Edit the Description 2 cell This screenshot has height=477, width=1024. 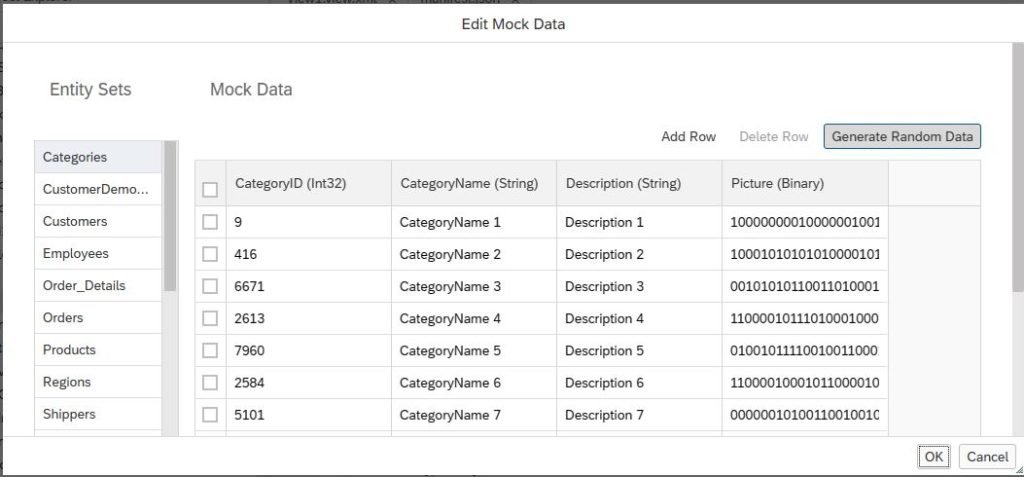pyautogui.click(x=639, y=254)
